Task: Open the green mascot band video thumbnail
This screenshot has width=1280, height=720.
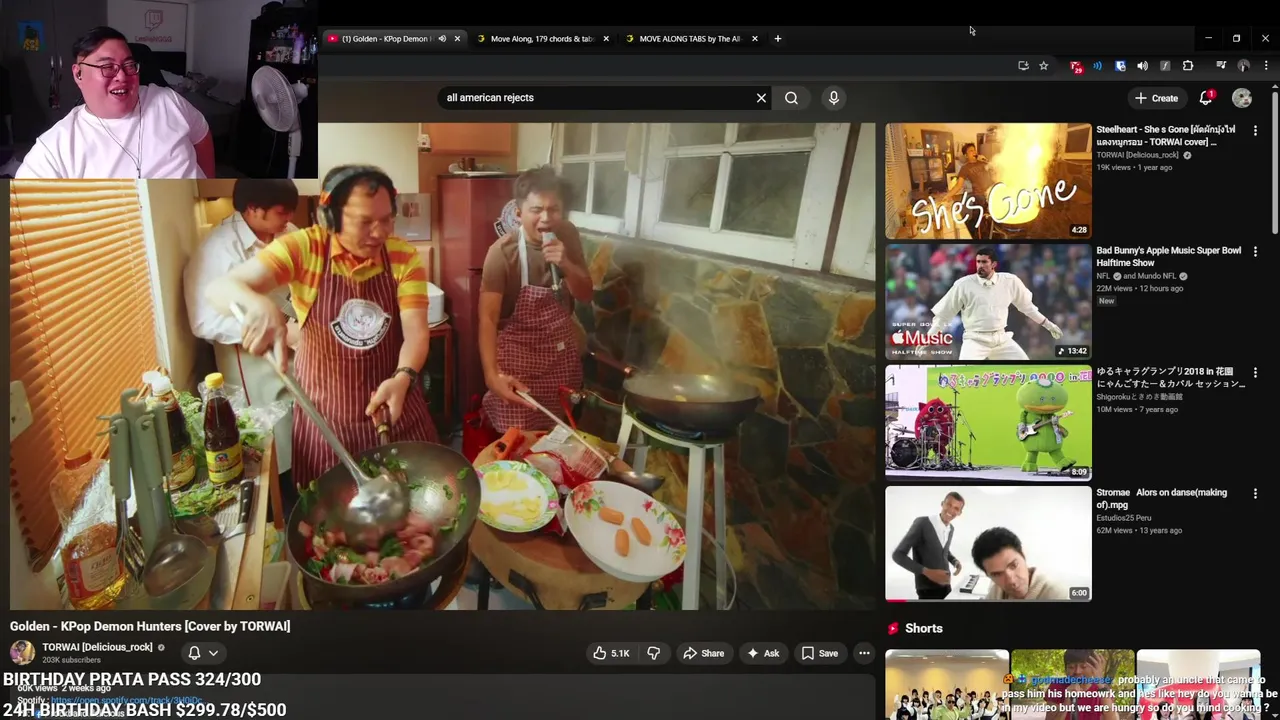Action: (x=988, y=423)
